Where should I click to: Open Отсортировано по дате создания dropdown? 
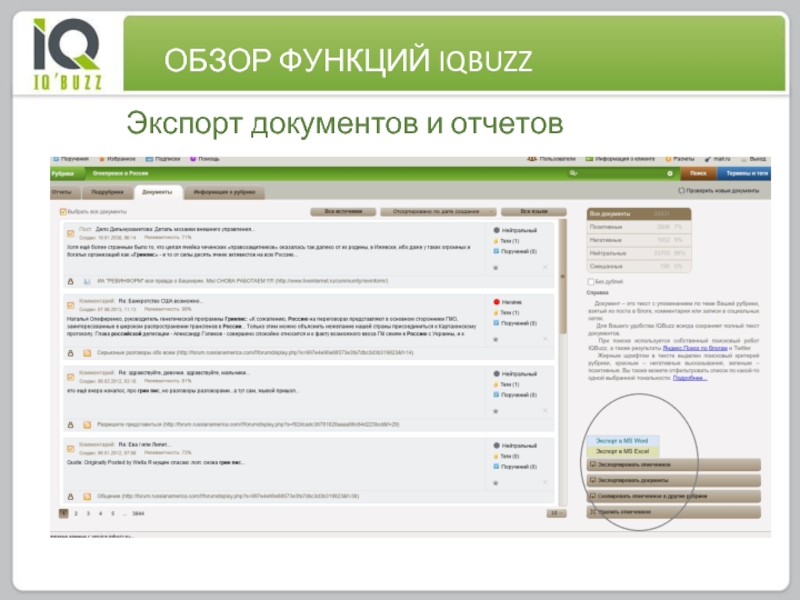click(438, 212)
